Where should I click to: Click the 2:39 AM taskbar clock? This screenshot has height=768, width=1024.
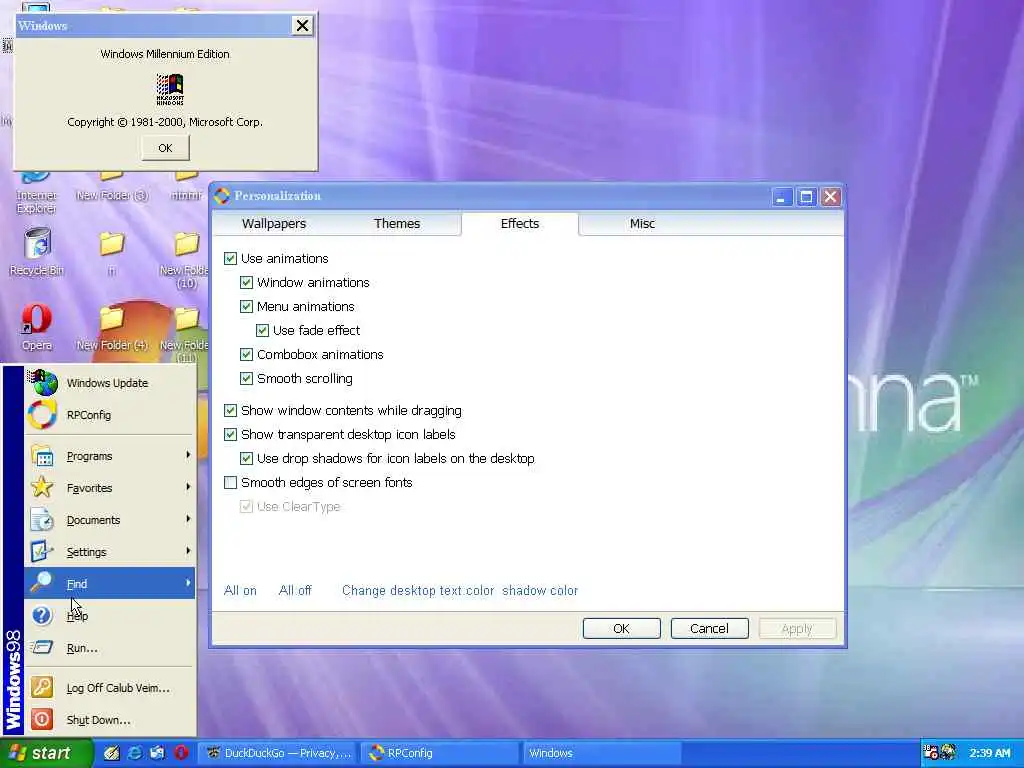(x=989, y=753)
